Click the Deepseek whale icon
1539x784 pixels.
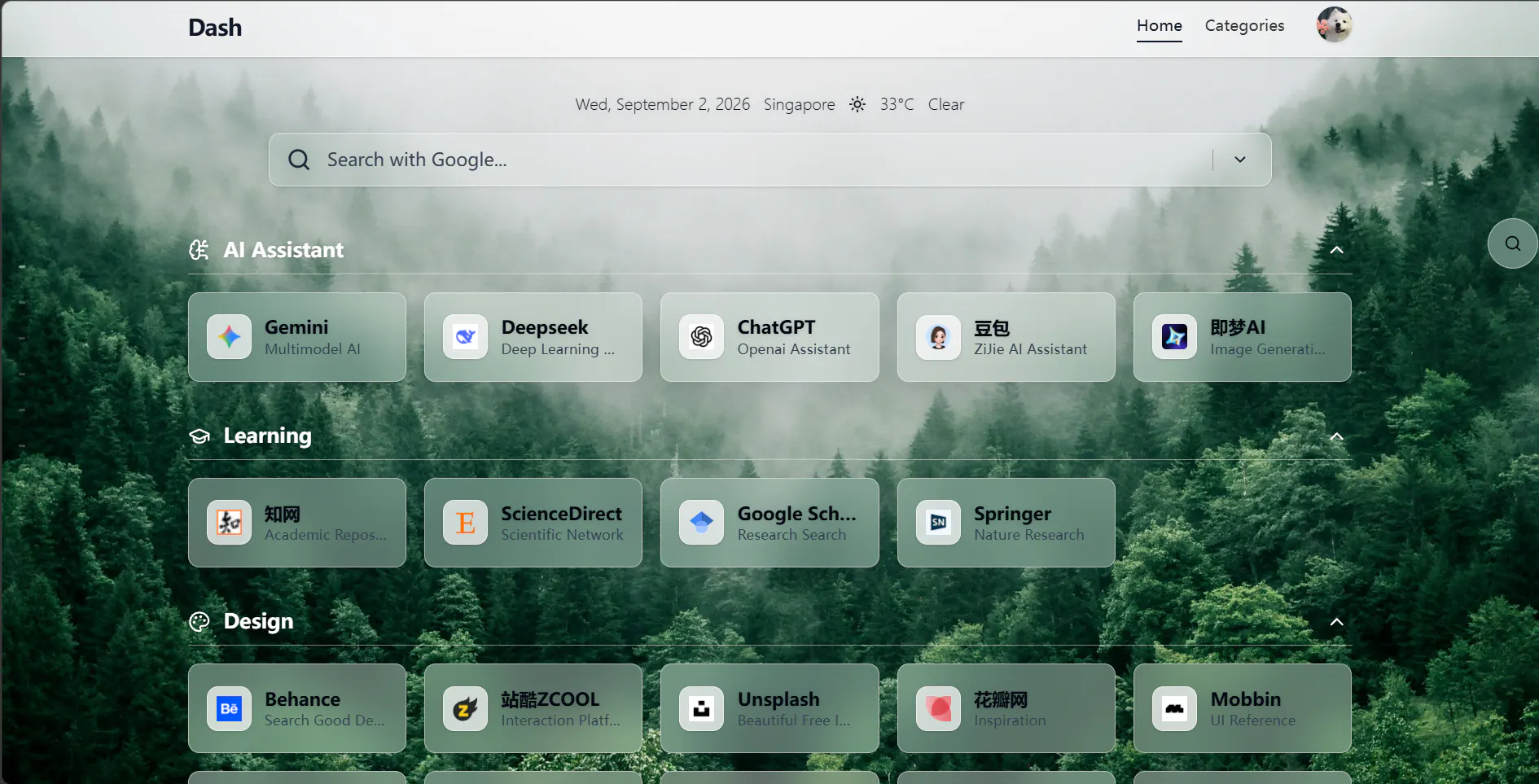pyautogui.click(x=465, y=337)
